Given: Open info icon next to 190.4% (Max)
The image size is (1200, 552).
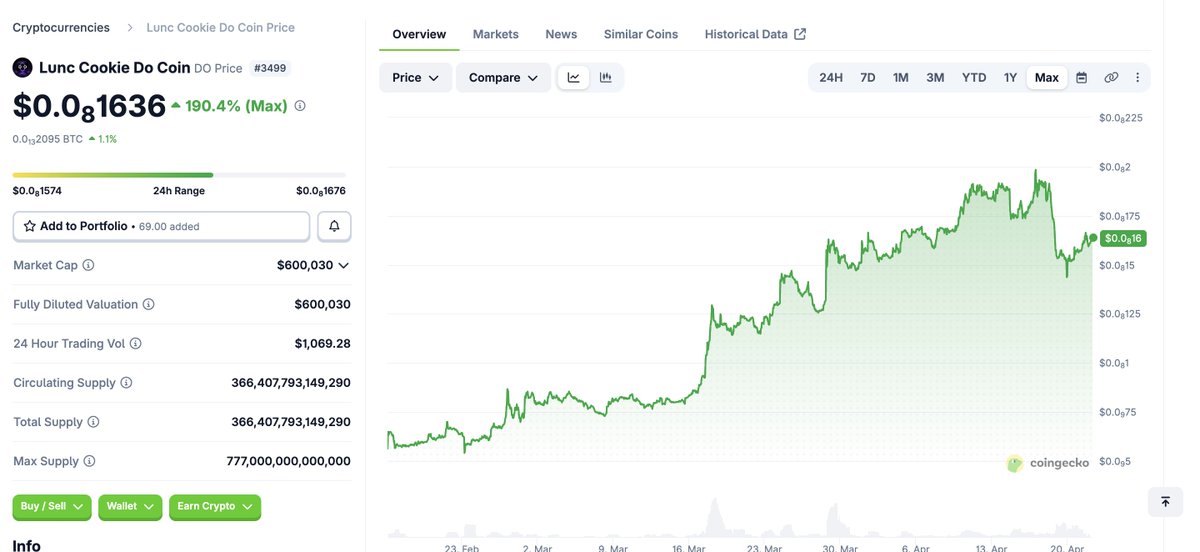Looking at the screenshot, I should coord(300,105).
